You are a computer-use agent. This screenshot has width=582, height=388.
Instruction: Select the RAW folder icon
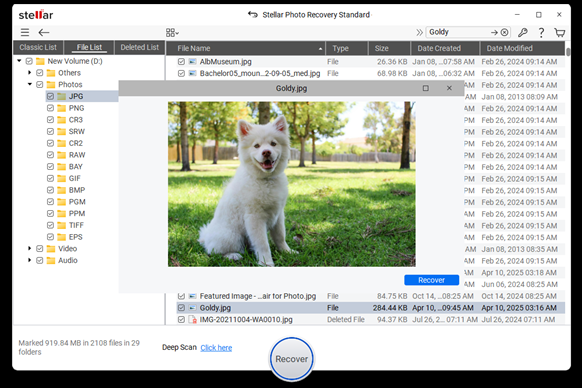click(x=62, y=155)
